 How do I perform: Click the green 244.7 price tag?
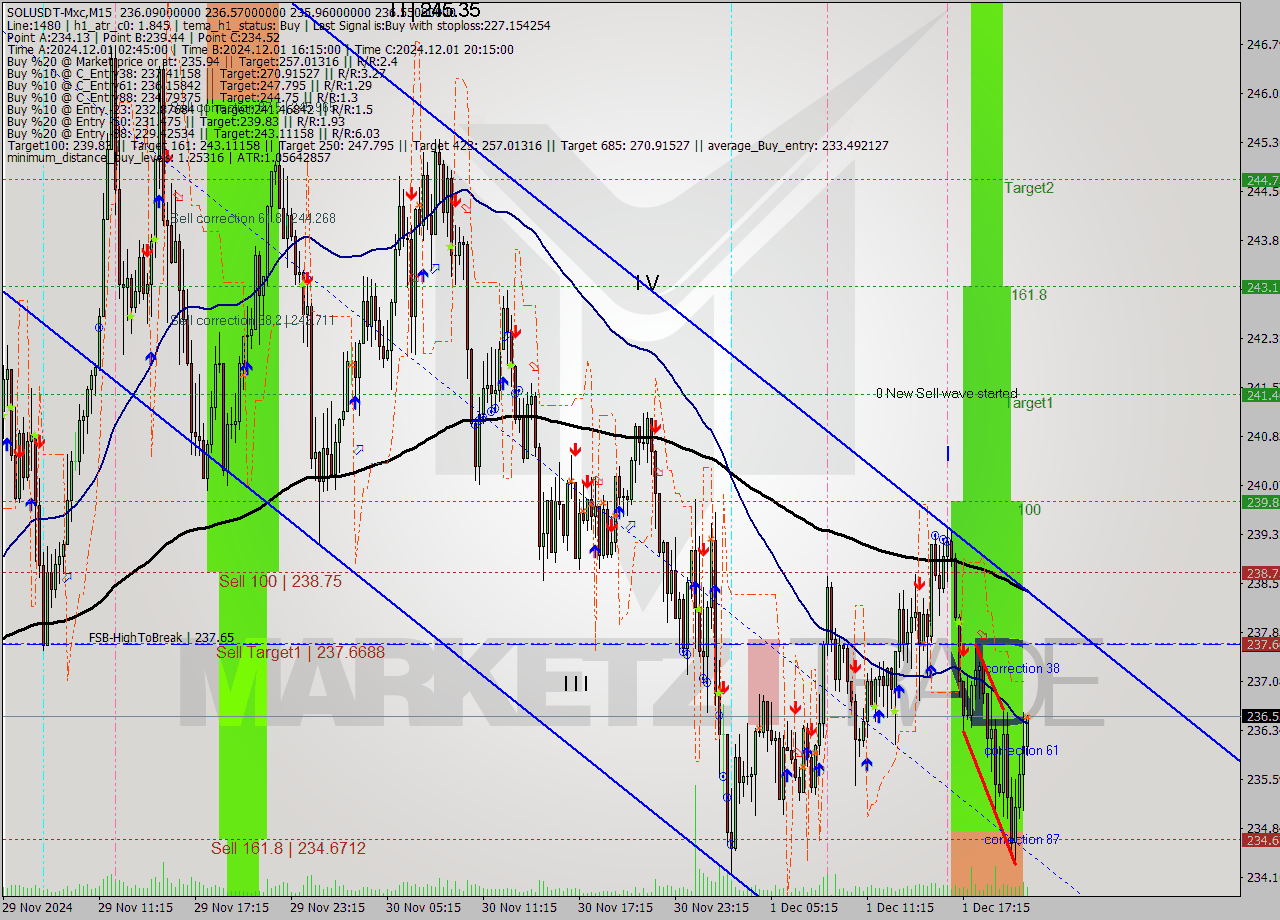click(1260, 180)
